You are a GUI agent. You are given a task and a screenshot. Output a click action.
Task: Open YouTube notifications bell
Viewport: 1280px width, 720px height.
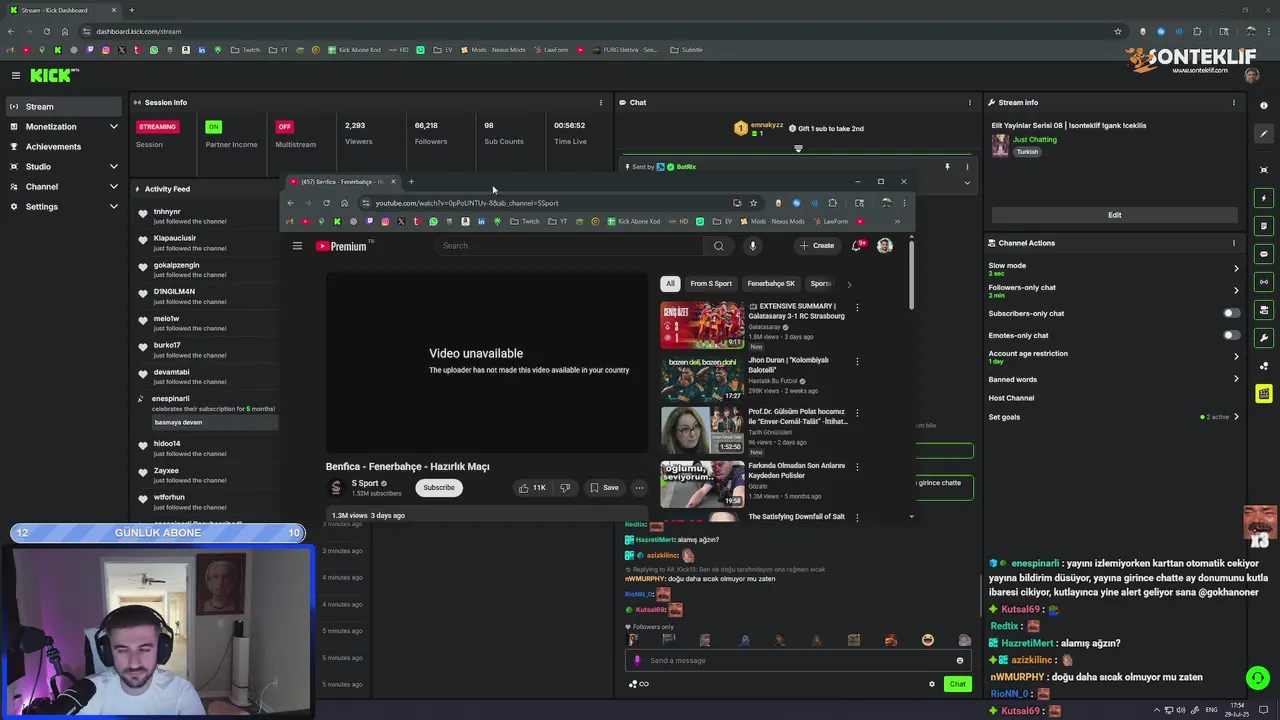click(857, 246)
